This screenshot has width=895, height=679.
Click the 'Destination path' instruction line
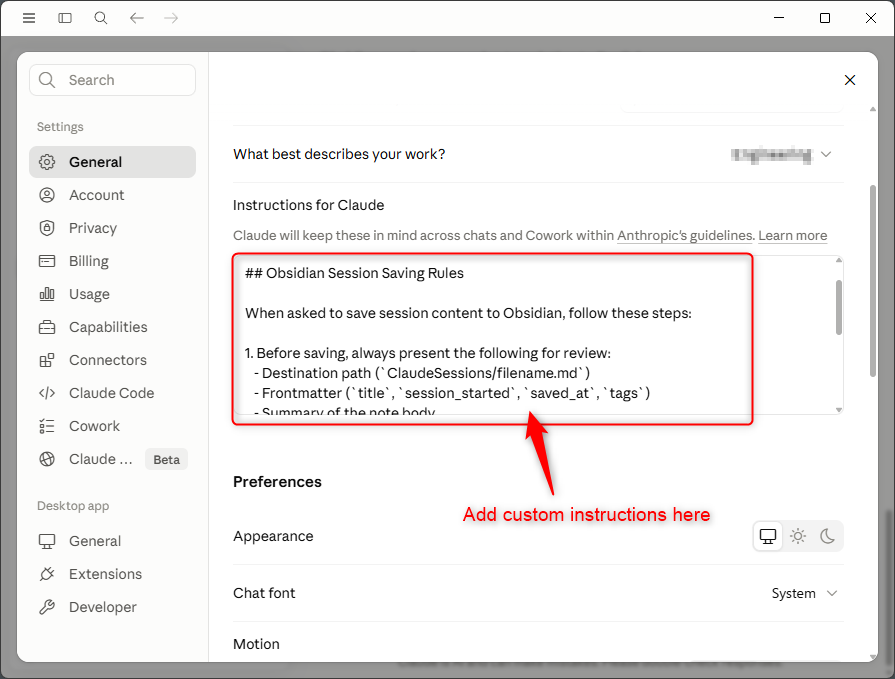pyautogui.click(x=422, y=373)
